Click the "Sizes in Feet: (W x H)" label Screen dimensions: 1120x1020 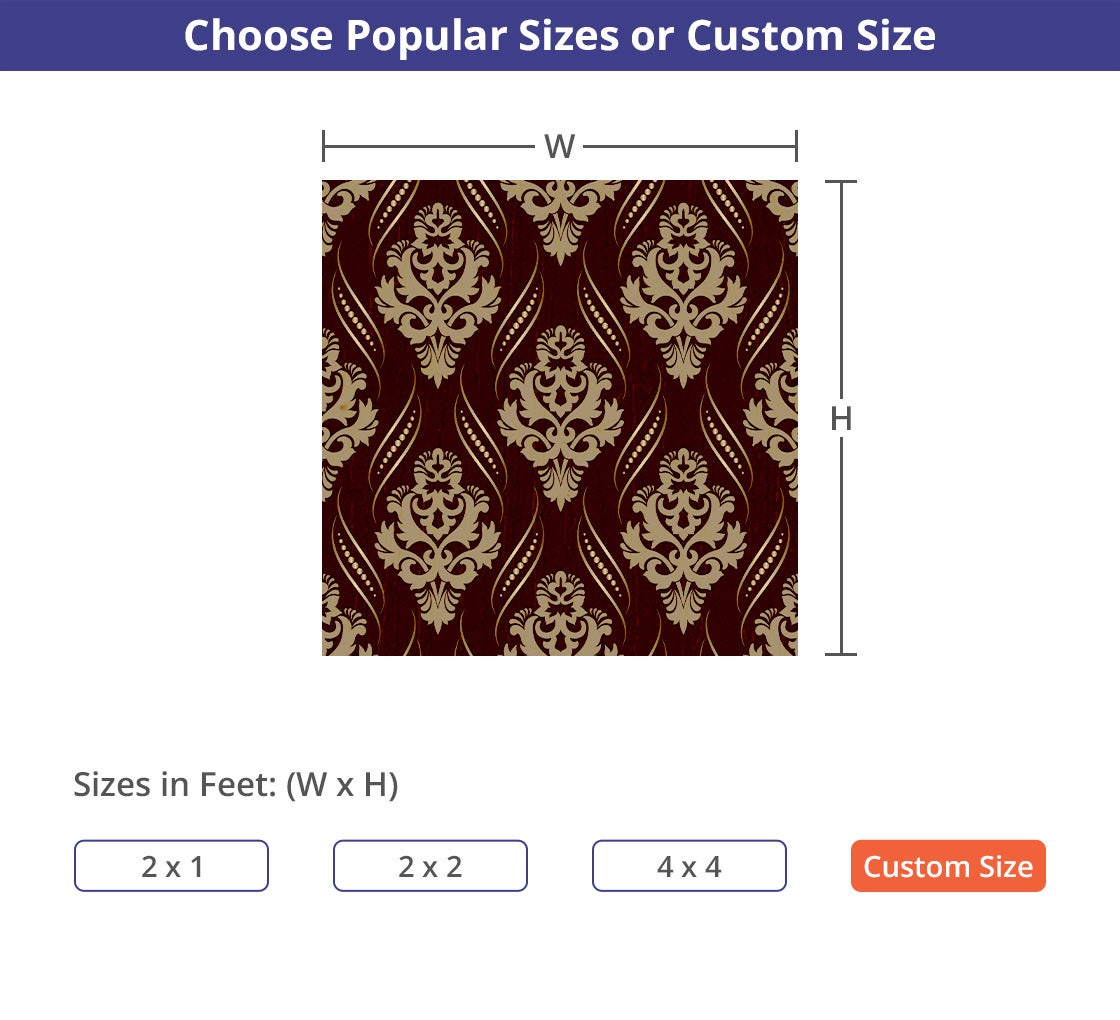coord(236,785)
